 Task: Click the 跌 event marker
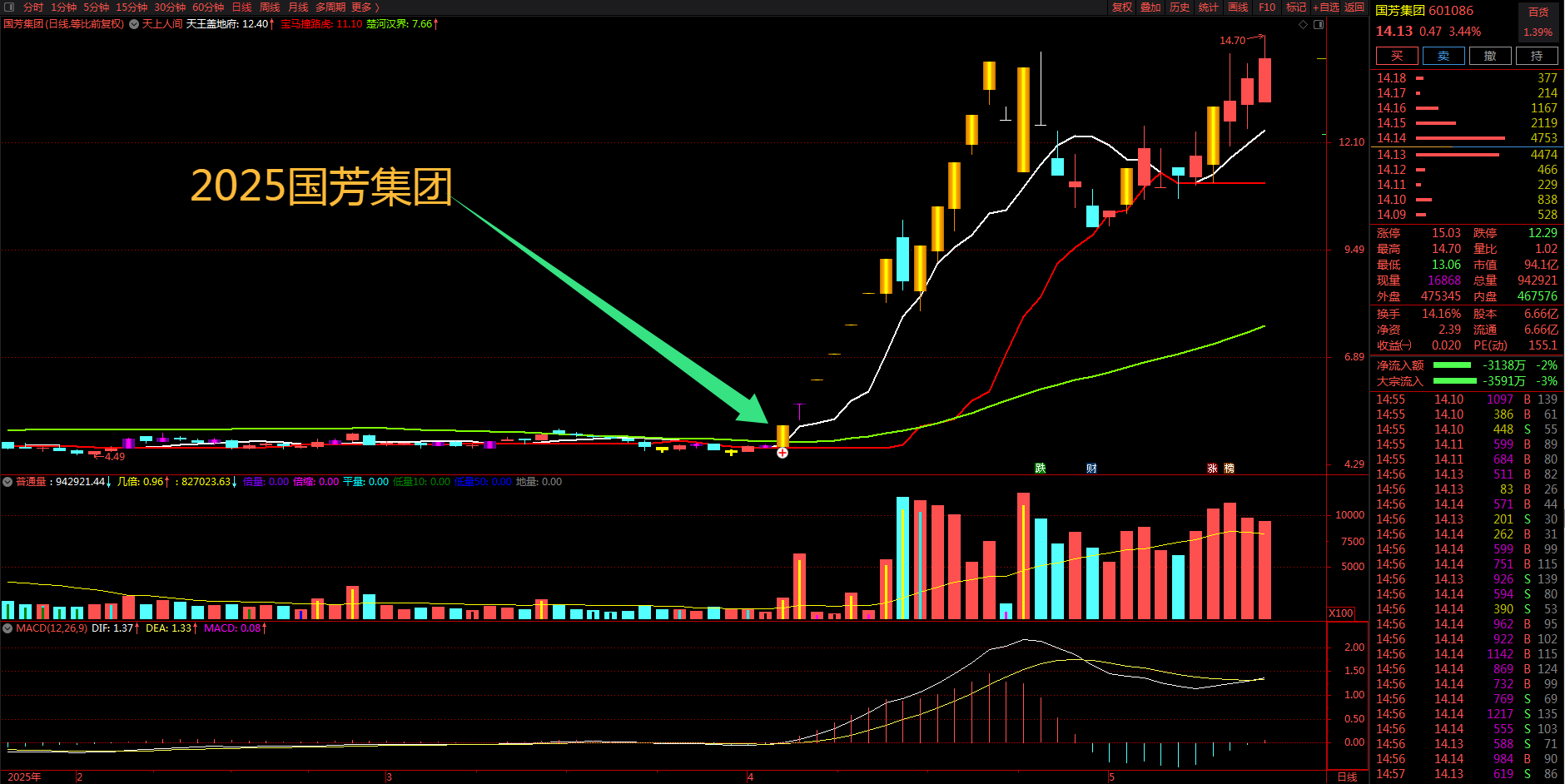click(x=1041, y=469)
